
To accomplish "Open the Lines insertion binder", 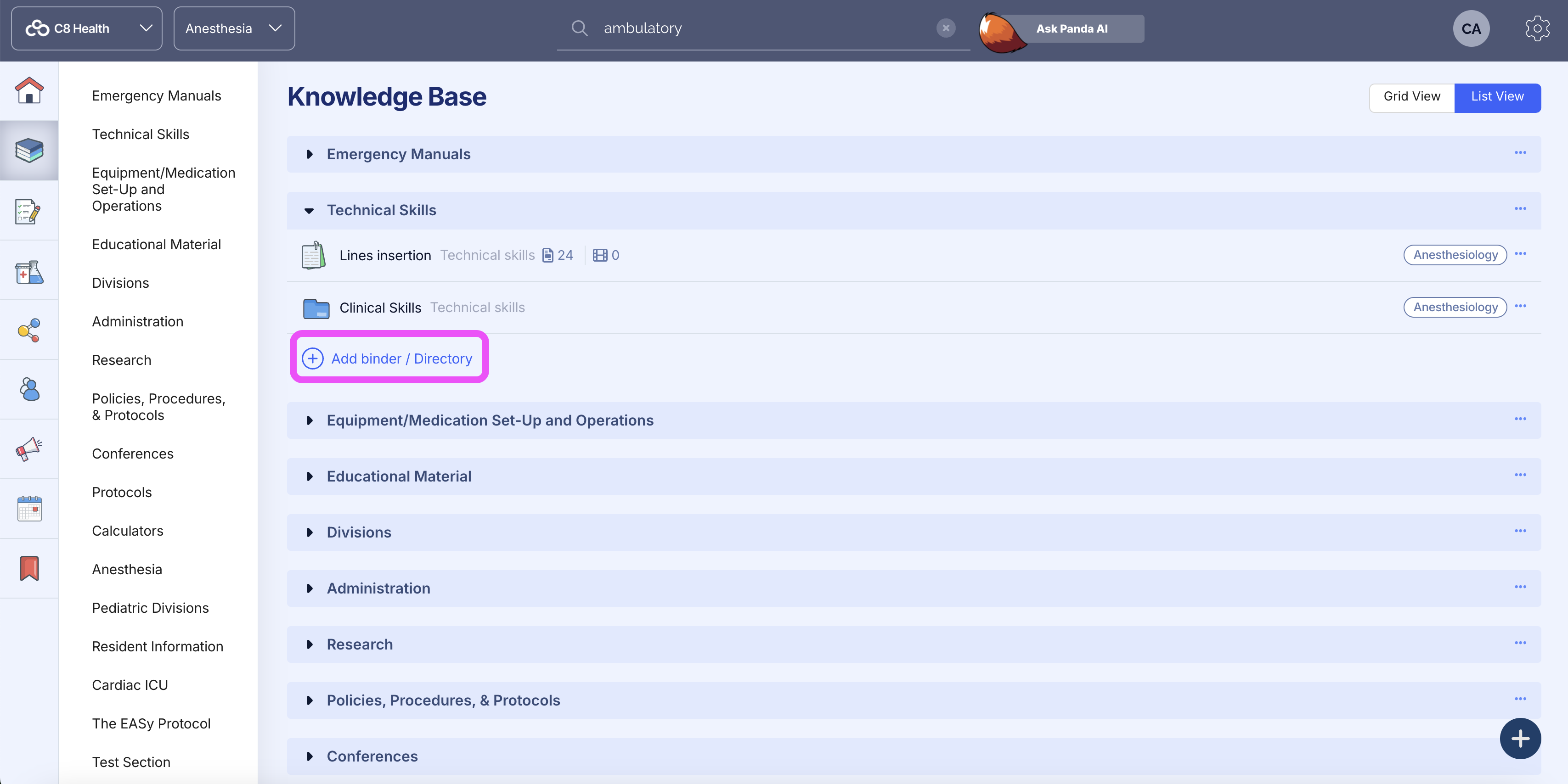I will point(385,256).
